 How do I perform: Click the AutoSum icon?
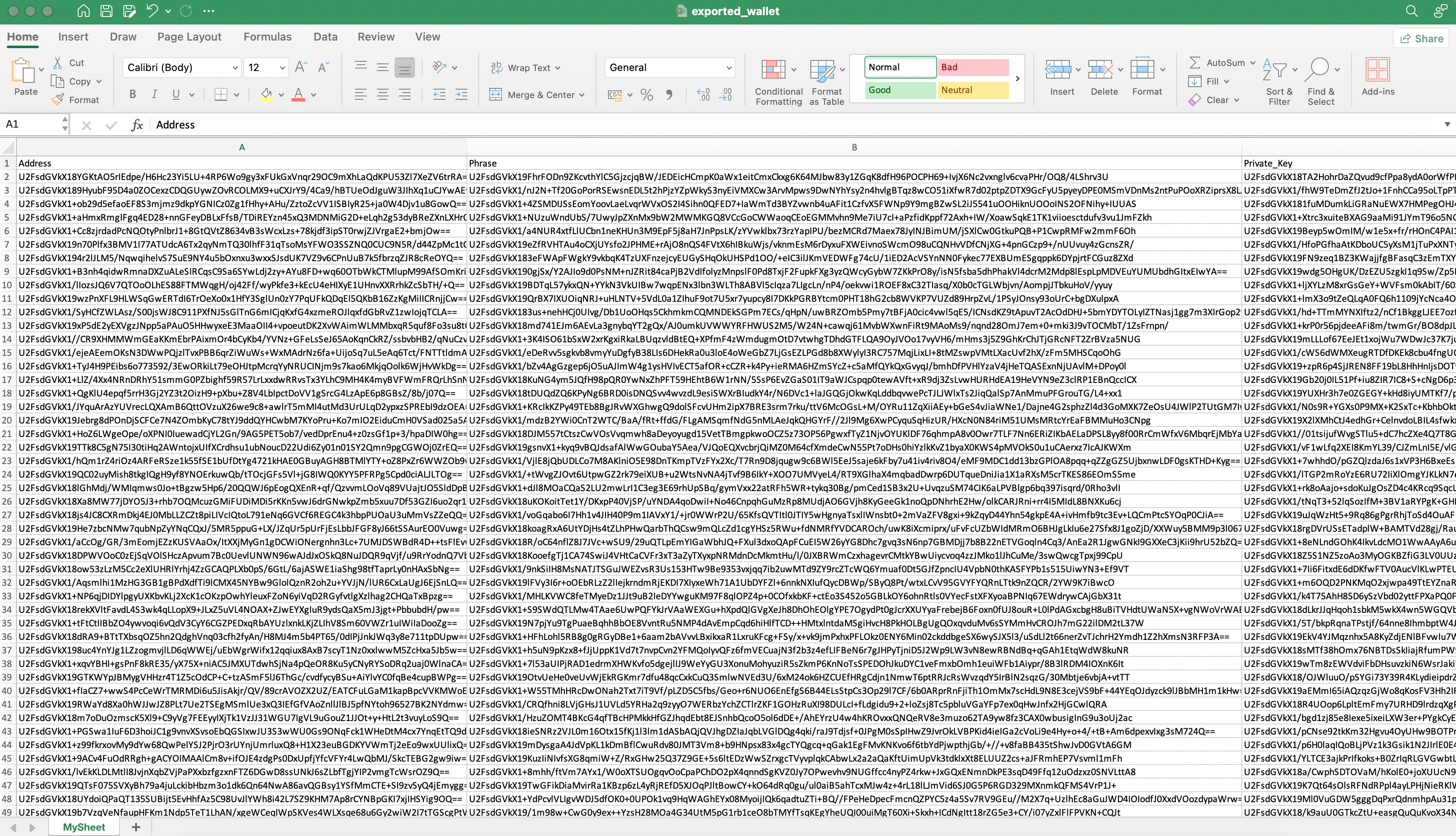click(1195, 62)
